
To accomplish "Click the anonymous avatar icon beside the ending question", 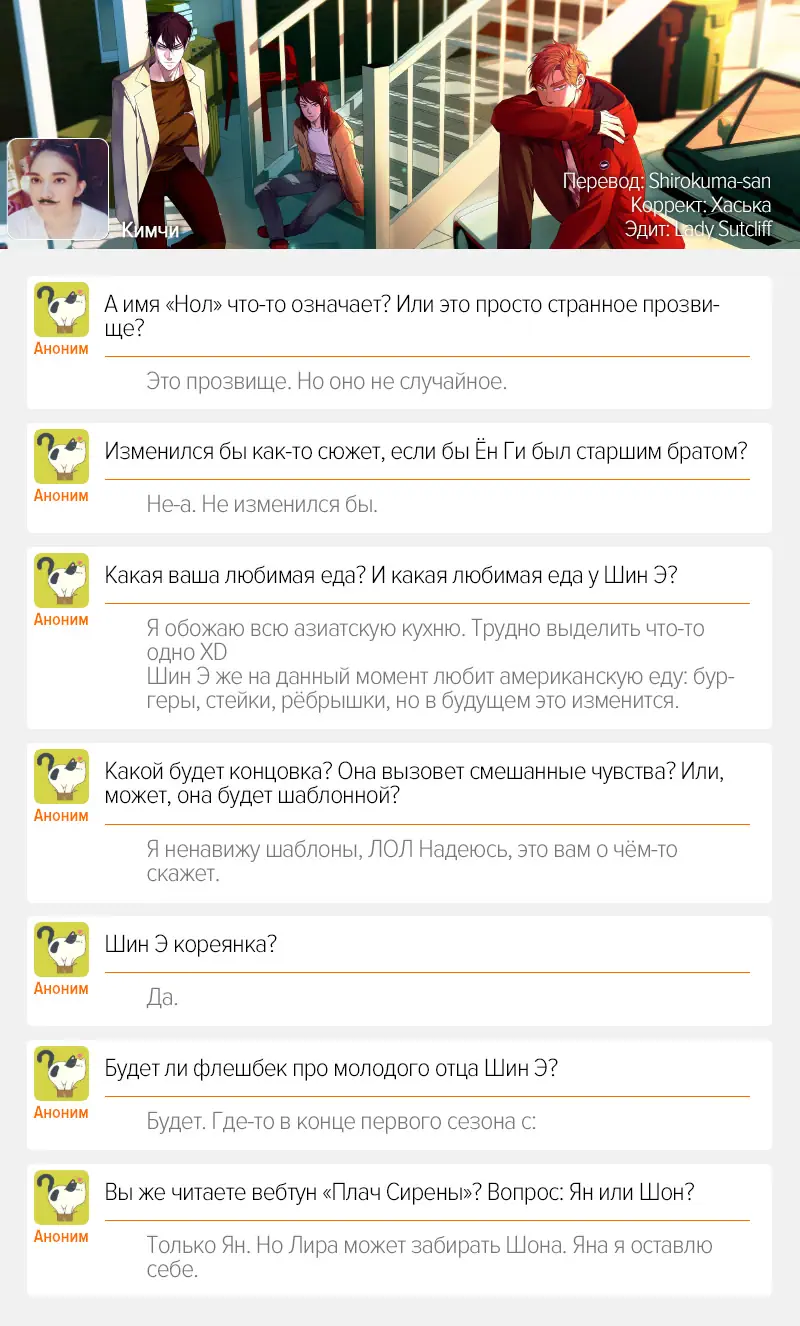I will pos(61,776).
